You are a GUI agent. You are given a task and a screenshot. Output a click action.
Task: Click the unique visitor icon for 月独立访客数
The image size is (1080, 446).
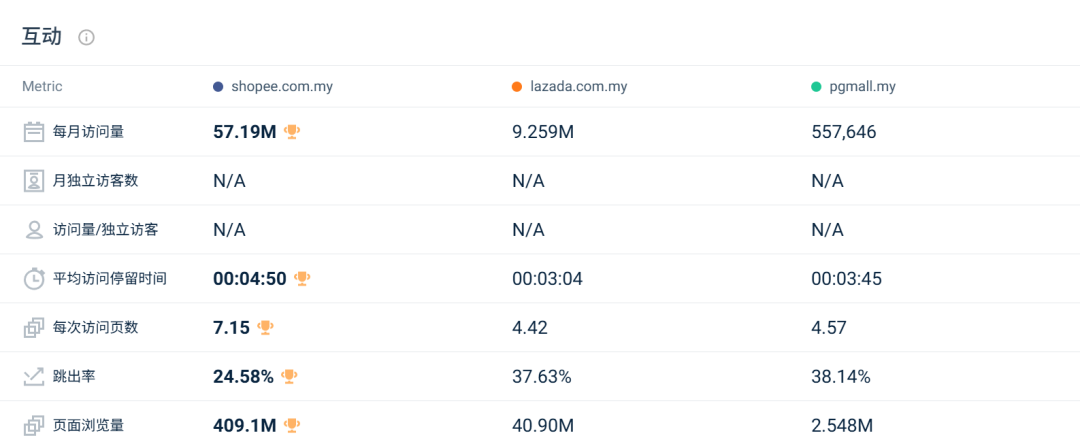pos(34,181)
